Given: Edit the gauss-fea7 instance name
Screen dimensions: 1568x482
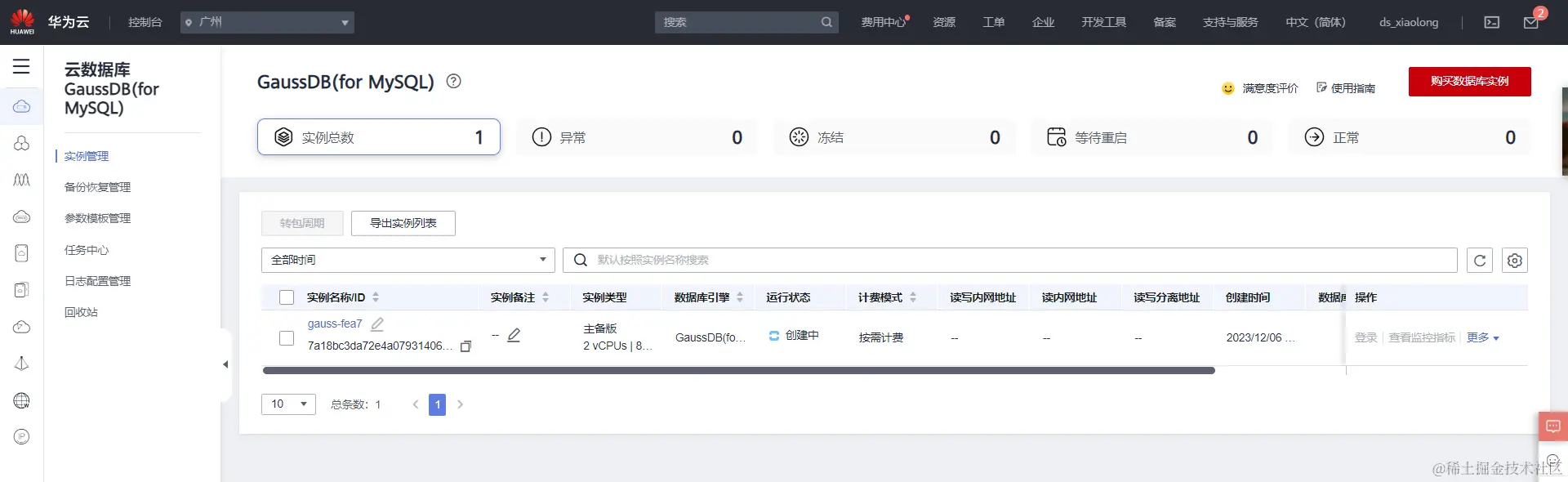Looking at the screenshot, I should pyautogui.click(x=377, y=324).
